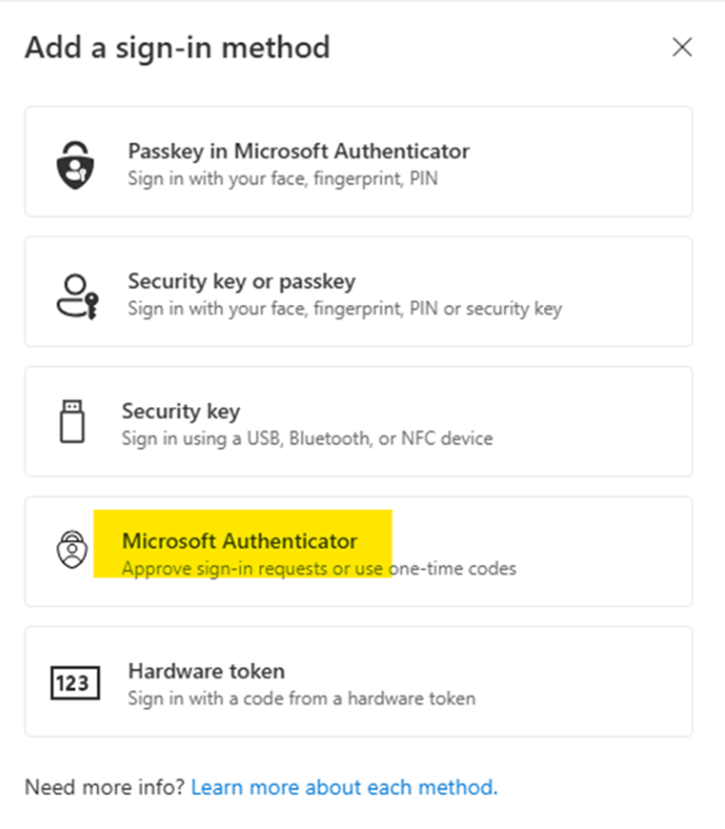This screenshot has height=829, width=725.
Task: Select Passkey in Microsoft Authenticator option
Action: [359, 161]
